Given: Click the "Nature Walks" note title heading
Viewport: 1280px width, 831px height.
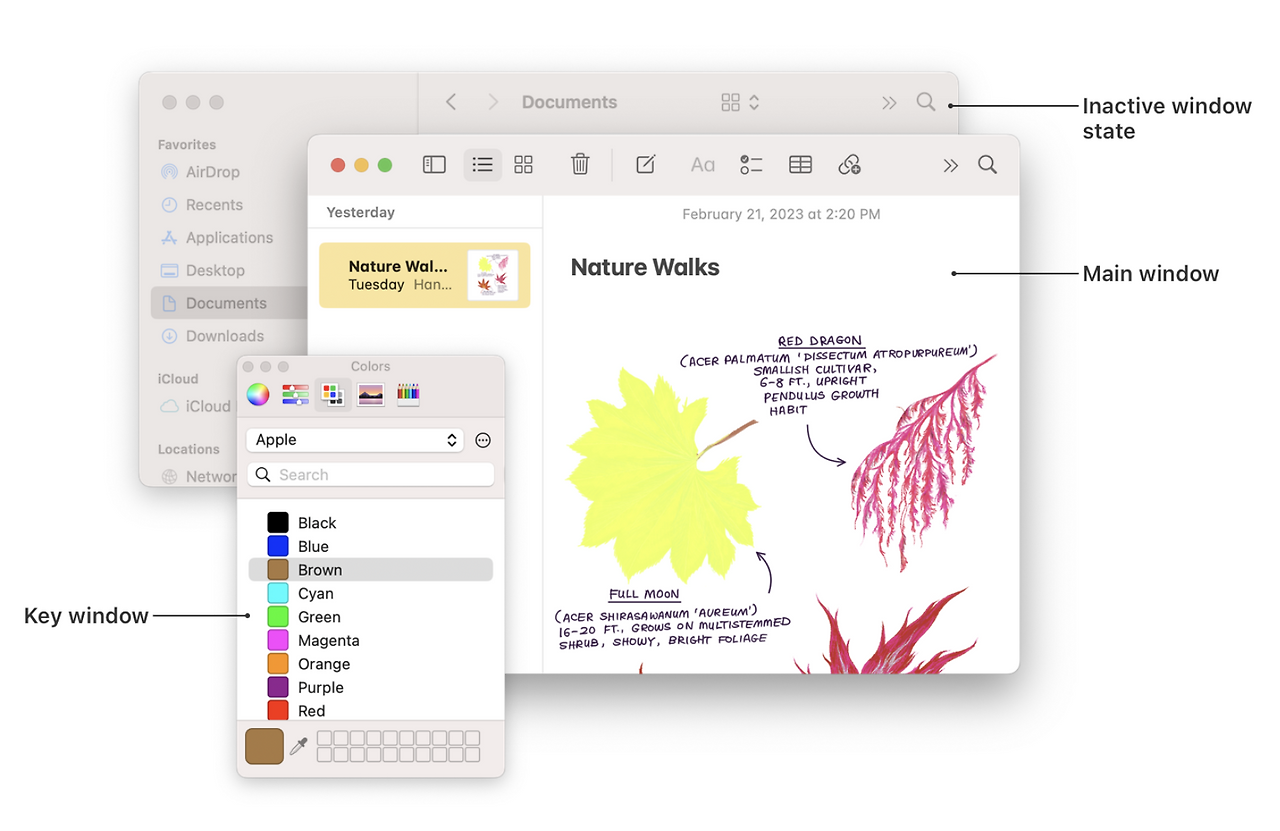Looking at the screenshot, I should tap(645, 267).
